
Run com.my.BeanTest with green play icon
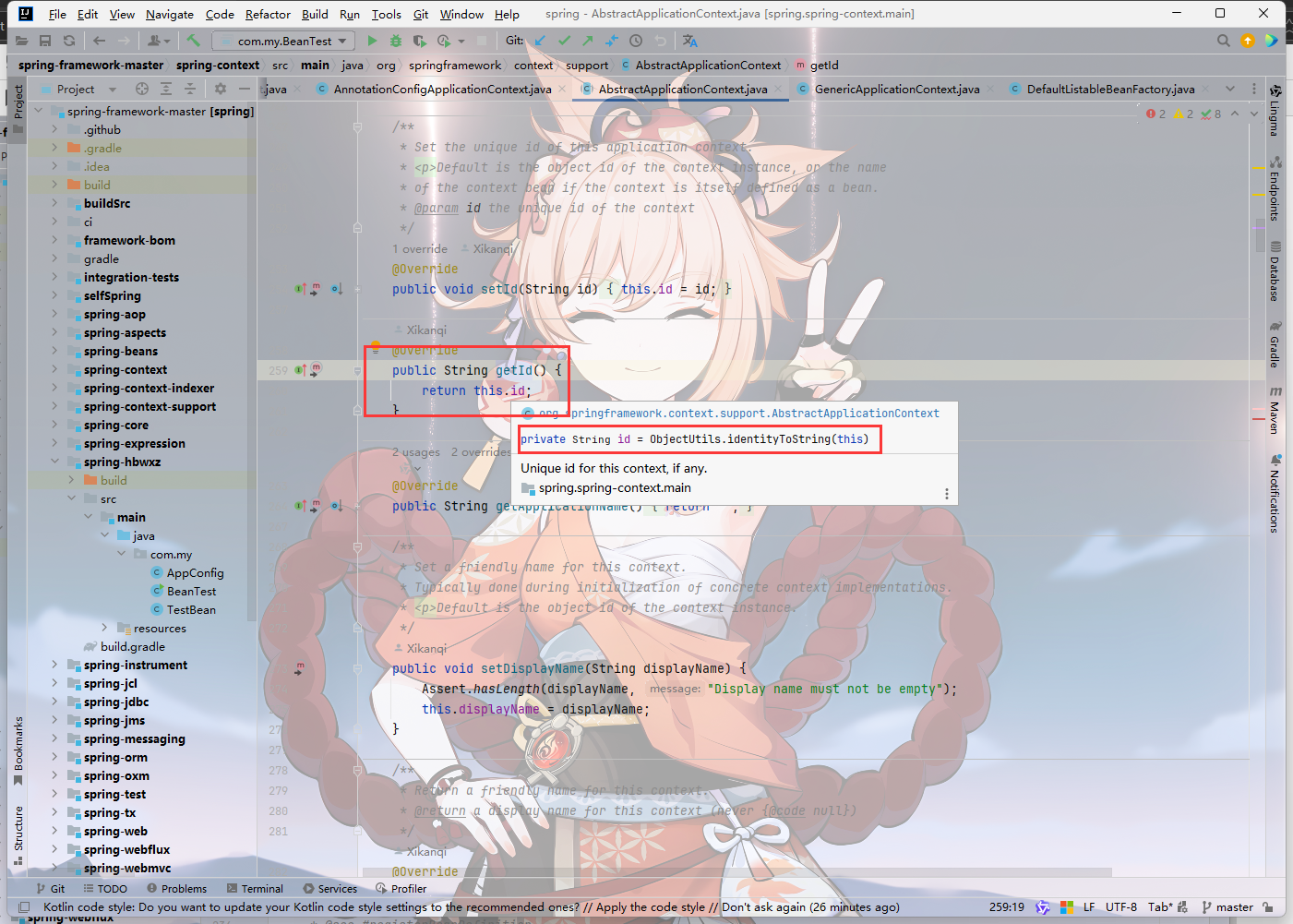click(x=372, y=41)
